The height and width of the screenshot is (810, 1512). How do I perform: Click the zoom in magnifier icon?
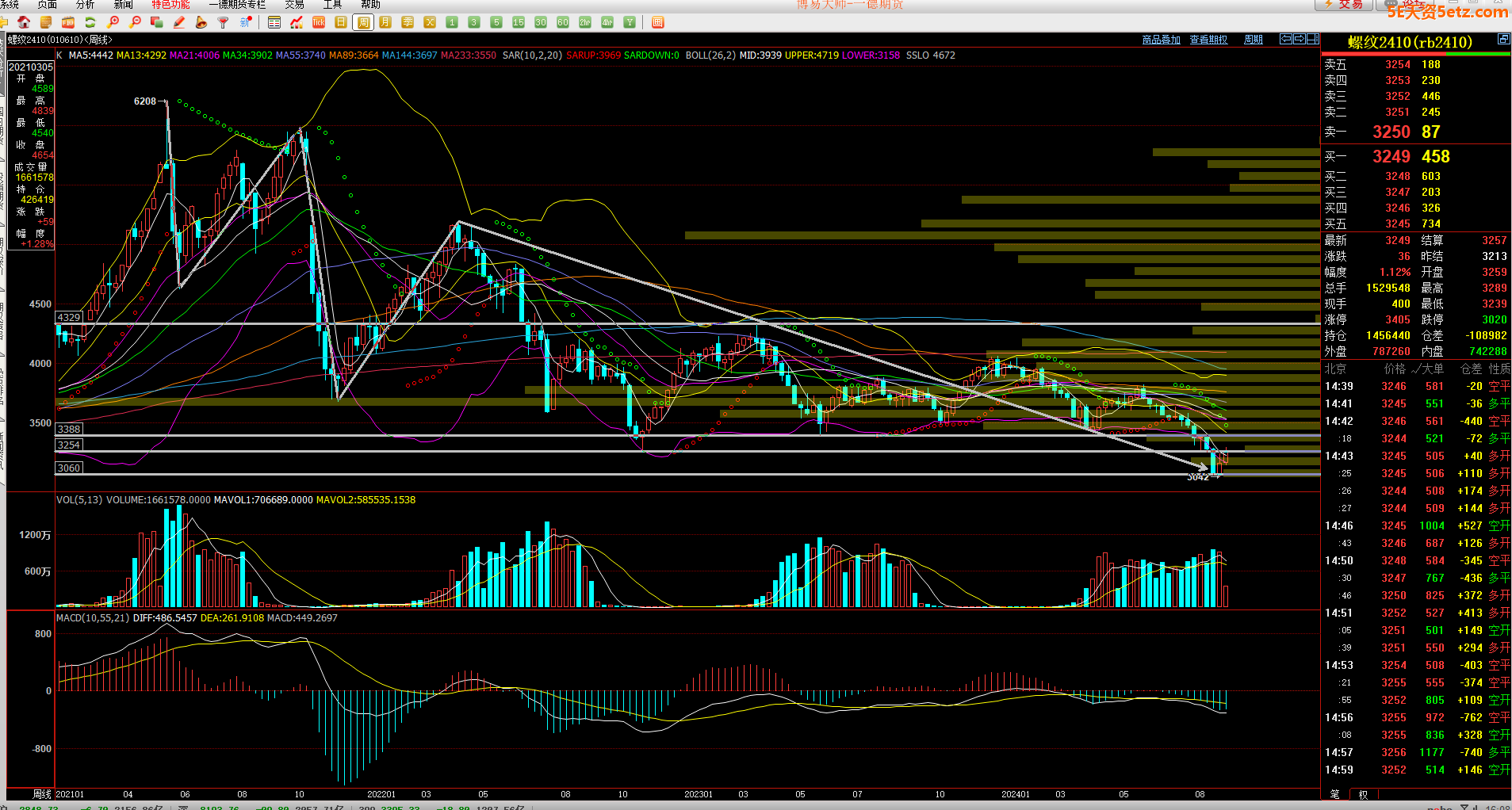(x=113, y=22)
